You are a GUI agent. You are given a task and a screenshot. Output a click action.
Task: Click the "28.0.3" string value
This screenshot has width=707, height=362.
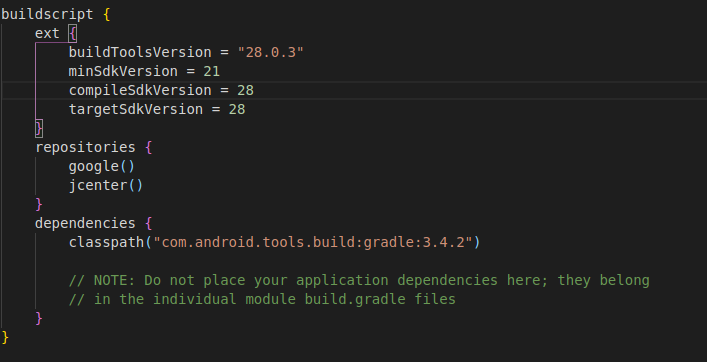pyautogui.click(x=271, y=52)
